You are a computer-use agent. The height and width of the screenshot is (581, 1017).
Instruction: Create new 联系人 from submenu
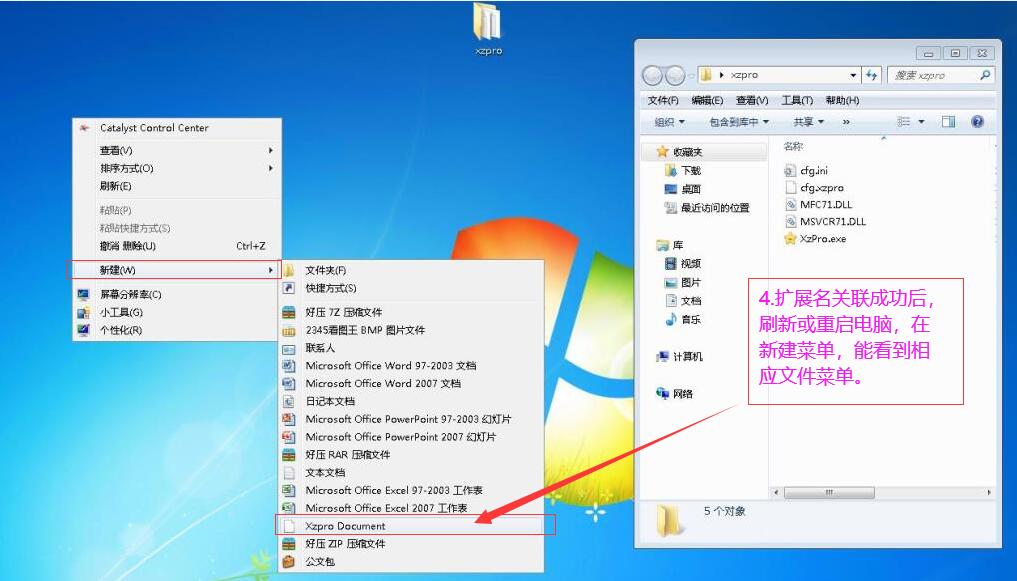411,348
